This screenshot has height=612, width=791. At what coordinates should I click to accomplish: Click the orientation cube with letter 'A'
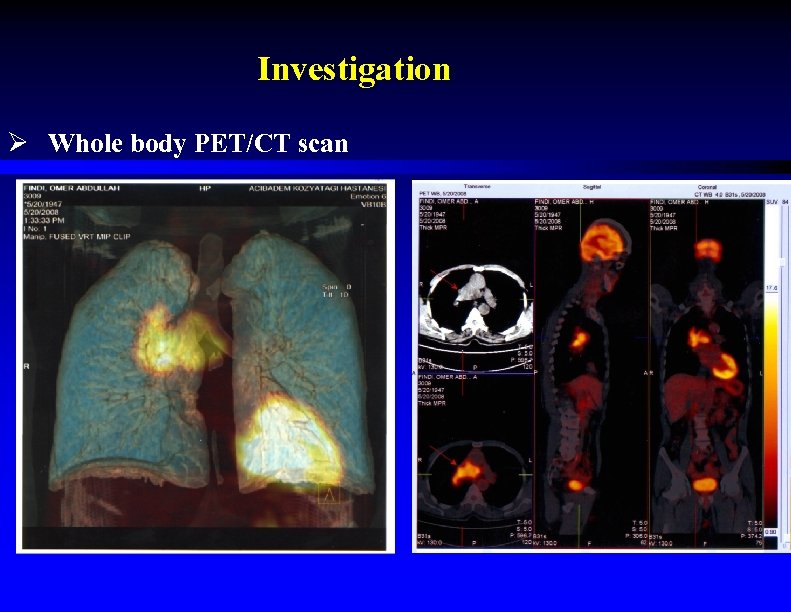pyautogui.click(x=328, y=494)
